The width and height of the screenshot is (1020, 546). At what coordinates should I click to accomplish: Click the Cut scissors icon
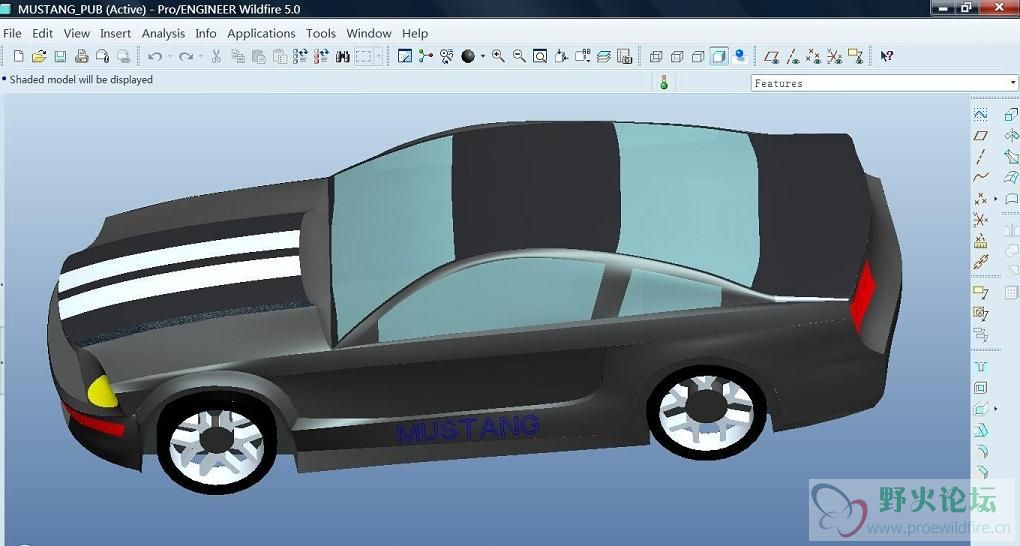coord(217,57)
